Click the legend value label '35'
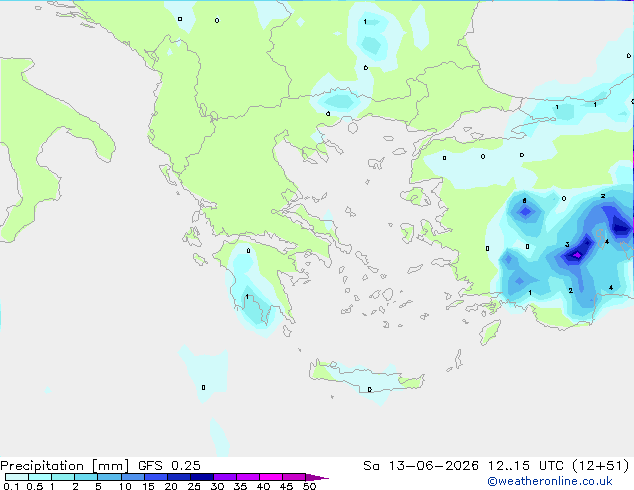 tap(240, 486)
